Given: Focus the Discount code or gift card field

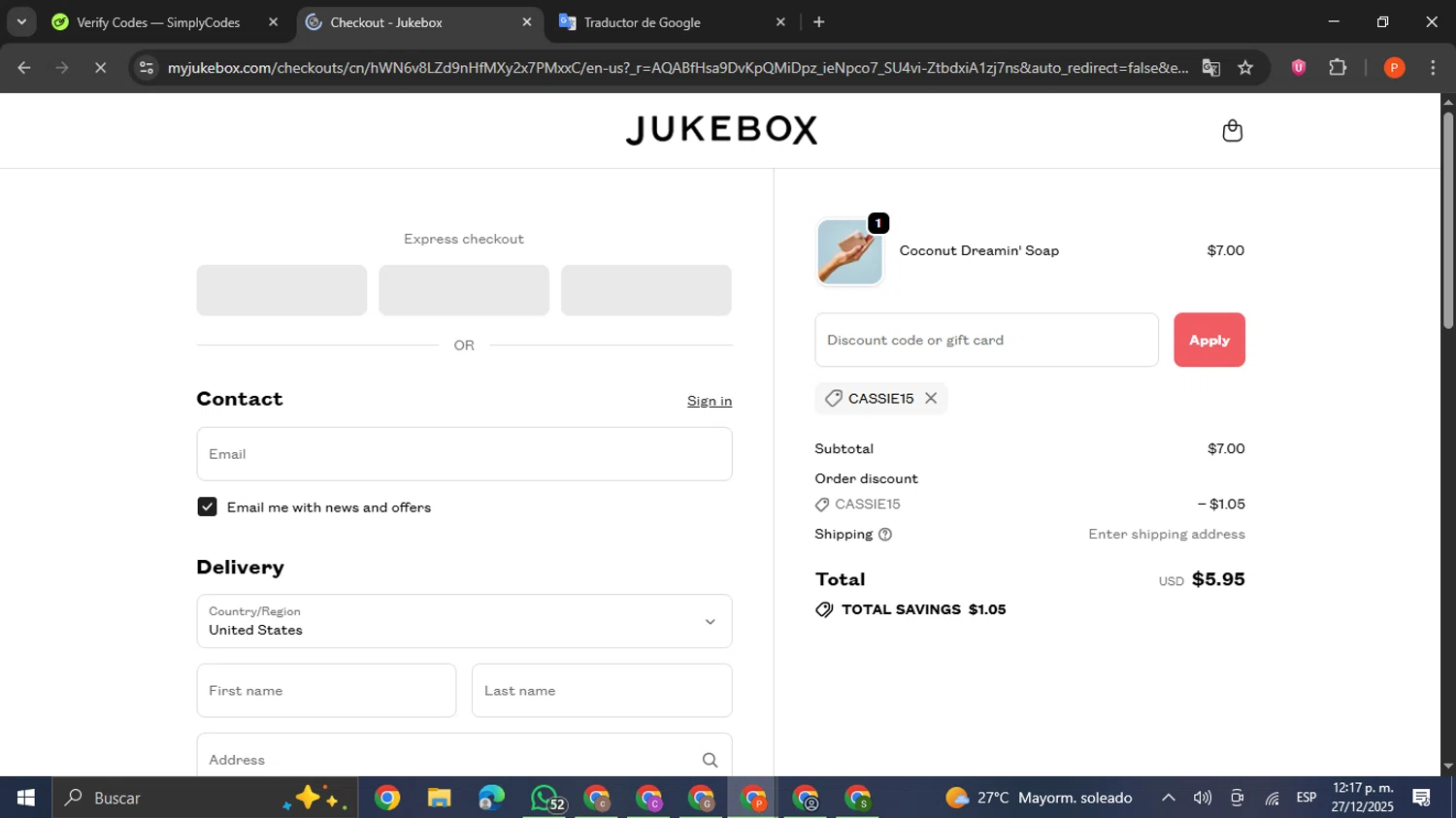Looking at the screenshot, I should [x=986, y=340].
